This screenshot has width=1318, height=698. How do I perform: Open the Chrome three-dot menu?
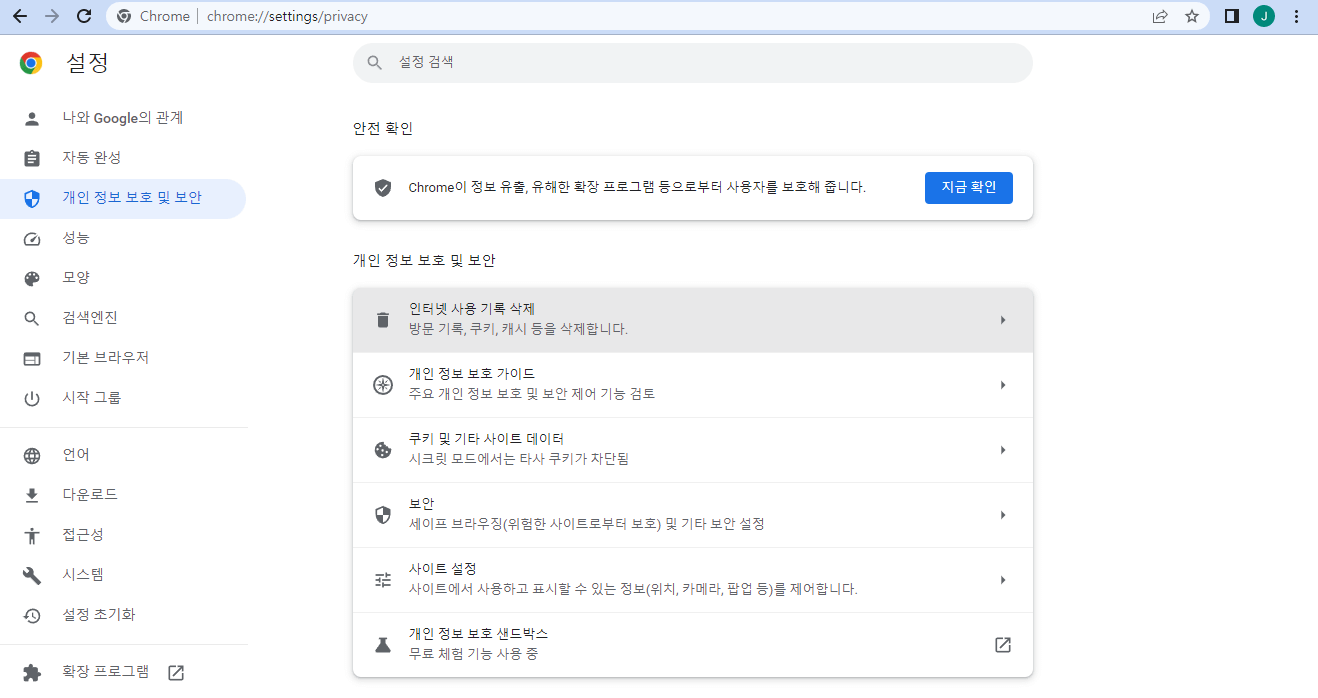(x=1295, y=16)
